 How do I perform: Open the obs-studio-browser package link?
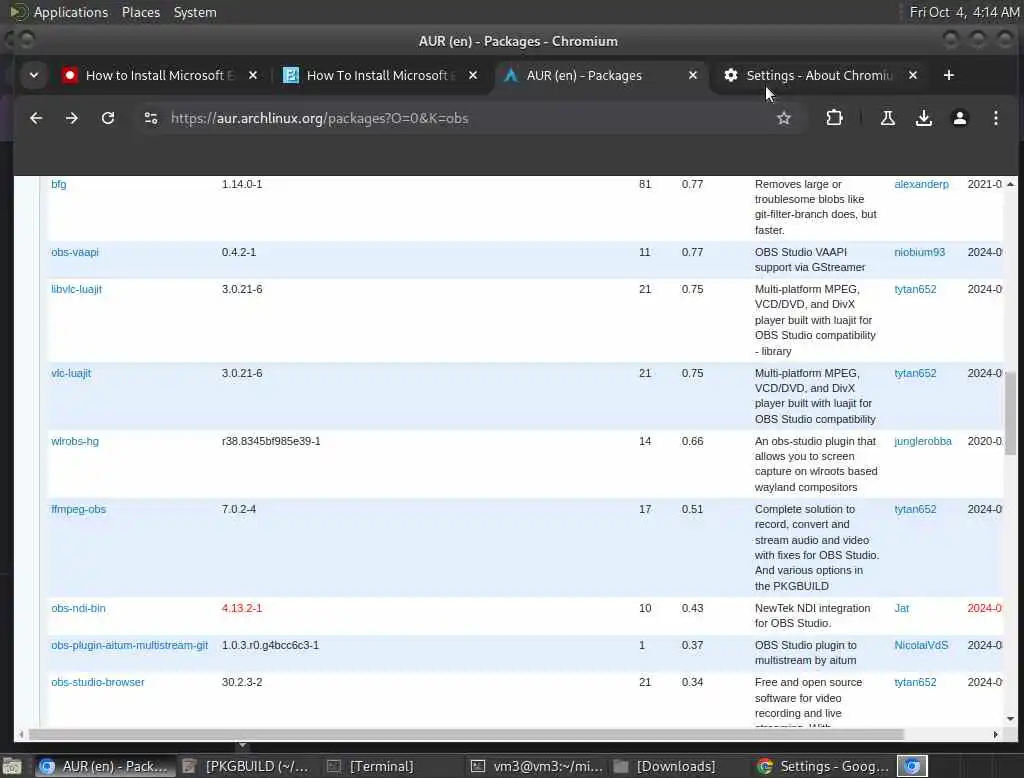[x=98, y=682]
